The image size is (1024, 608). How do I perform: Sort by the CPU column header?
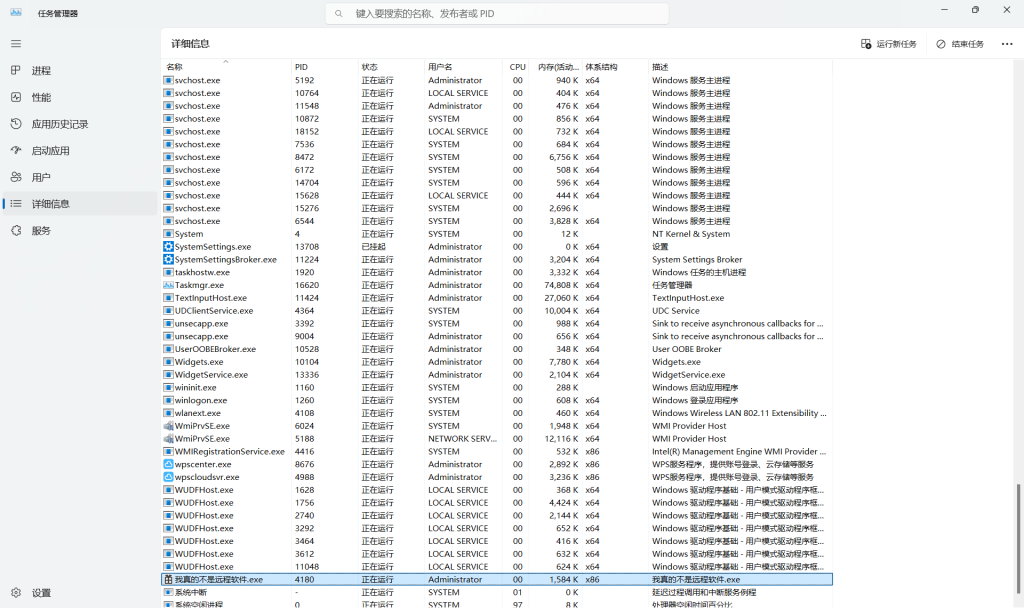pos(517,67)
